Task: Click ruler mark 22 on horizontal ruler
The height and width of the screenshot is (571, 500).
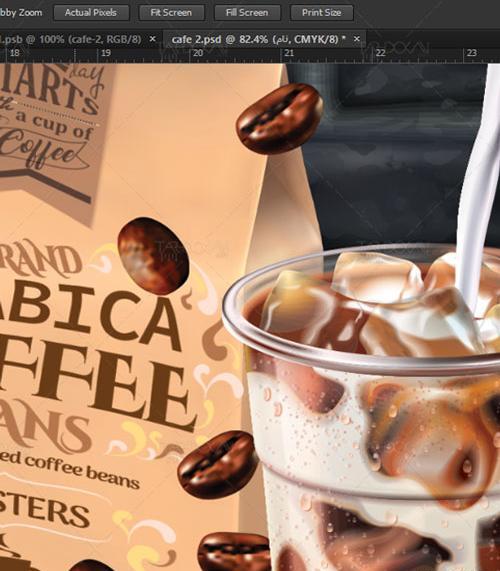Action: [x=381, y=53]
